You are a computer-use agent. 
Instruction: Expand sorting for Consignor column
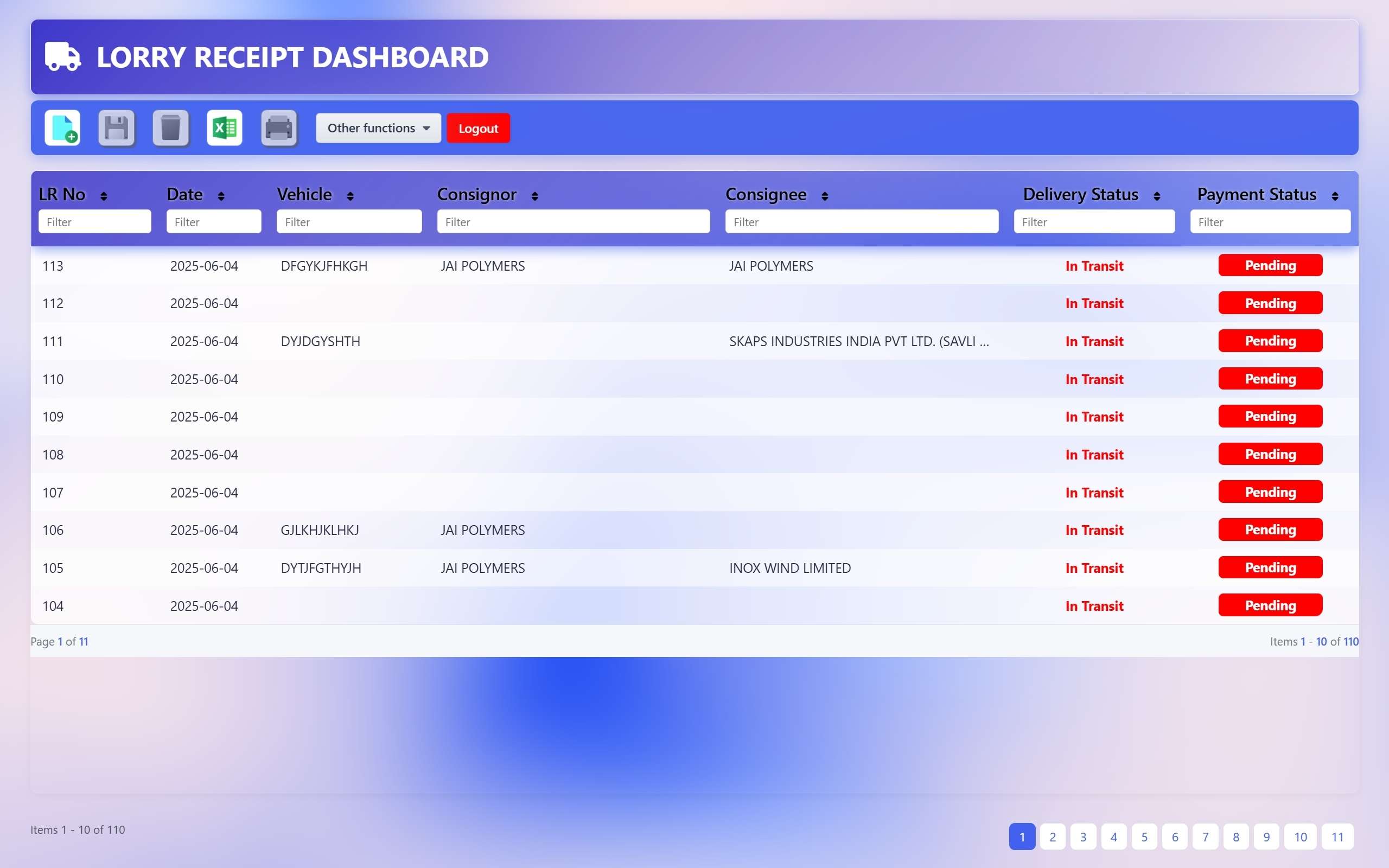pos(534,195)
